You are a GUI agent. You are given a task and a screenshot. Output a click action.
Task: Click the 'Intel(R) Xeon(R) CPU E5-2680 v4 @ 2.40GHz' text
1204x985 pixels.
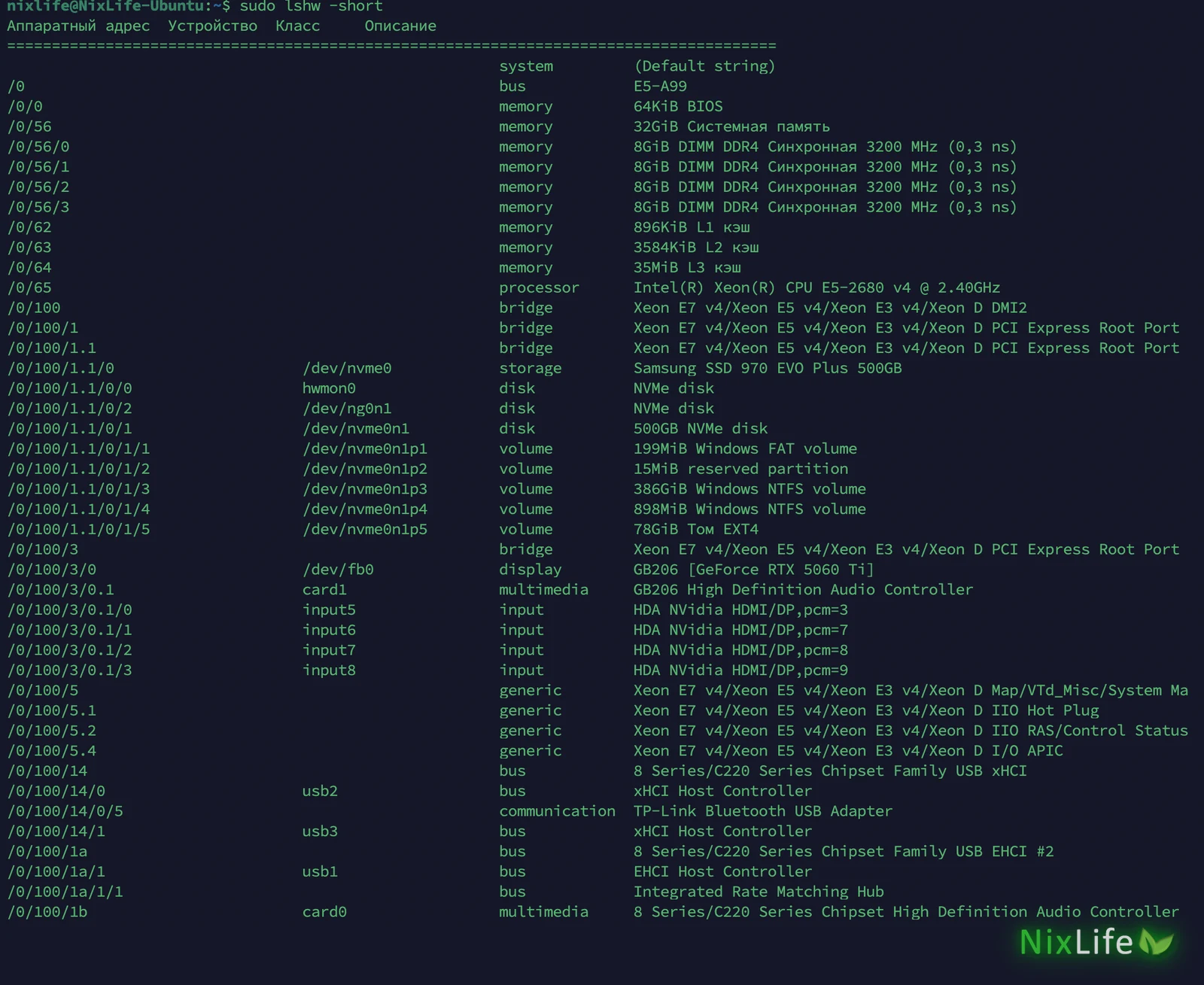[x=816, y=287]
